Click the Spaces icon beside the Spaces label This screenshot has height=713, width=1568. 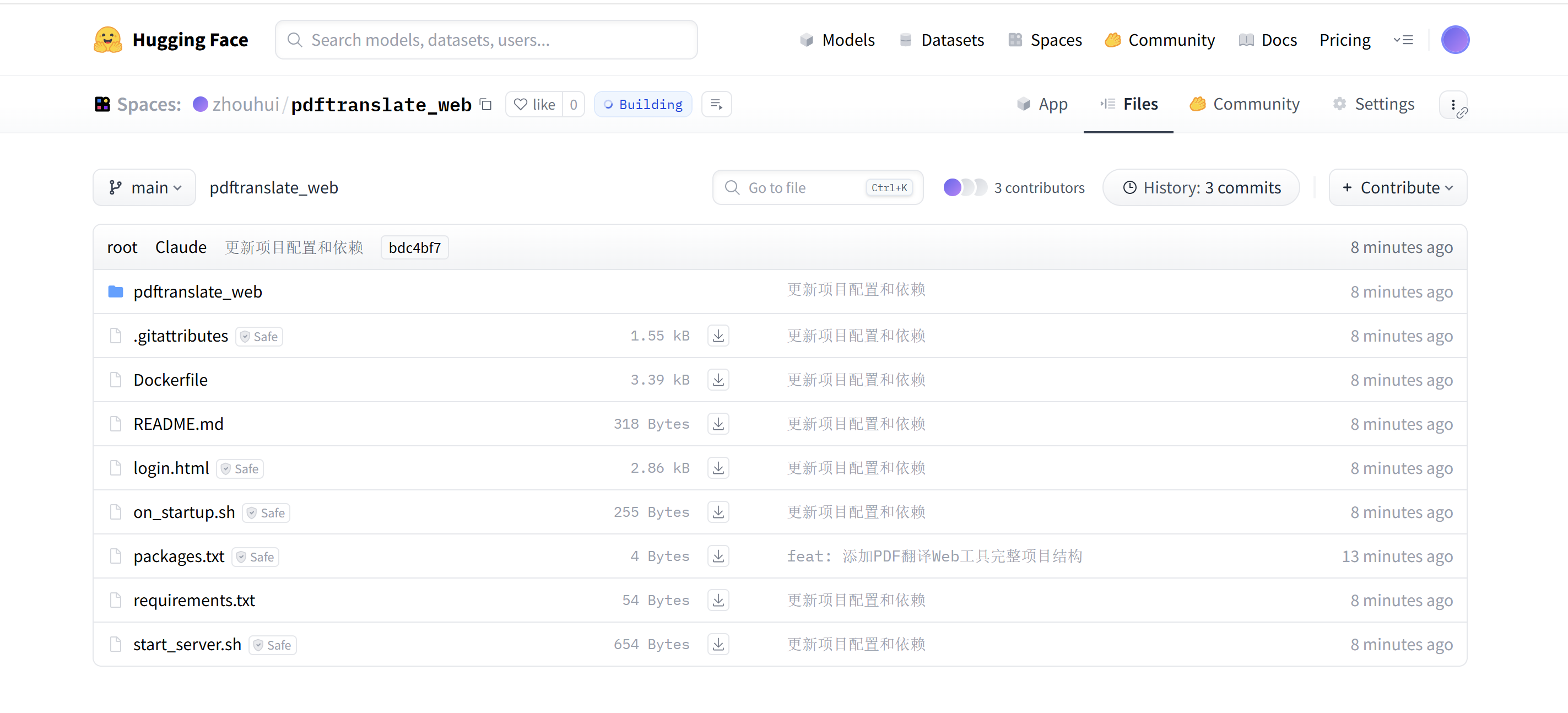point(102,104)
